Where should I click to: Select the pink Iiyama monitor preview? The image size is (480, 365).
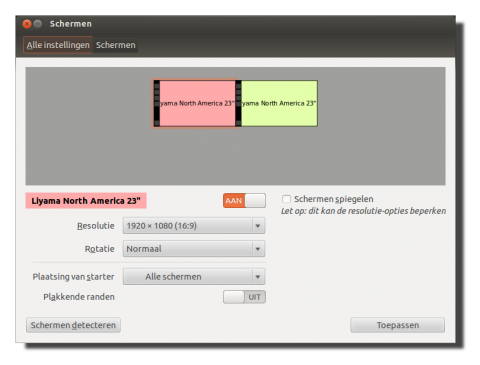tap(194, 103)
